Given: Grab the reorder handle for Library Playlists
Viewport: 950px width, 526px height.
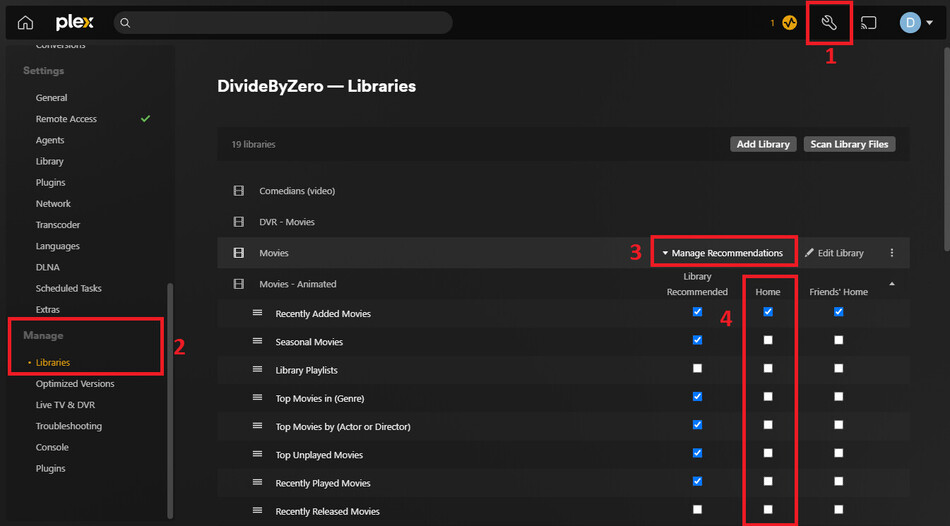Looking at the screenshot, I should pyautogui.click(x=257, y=370).
